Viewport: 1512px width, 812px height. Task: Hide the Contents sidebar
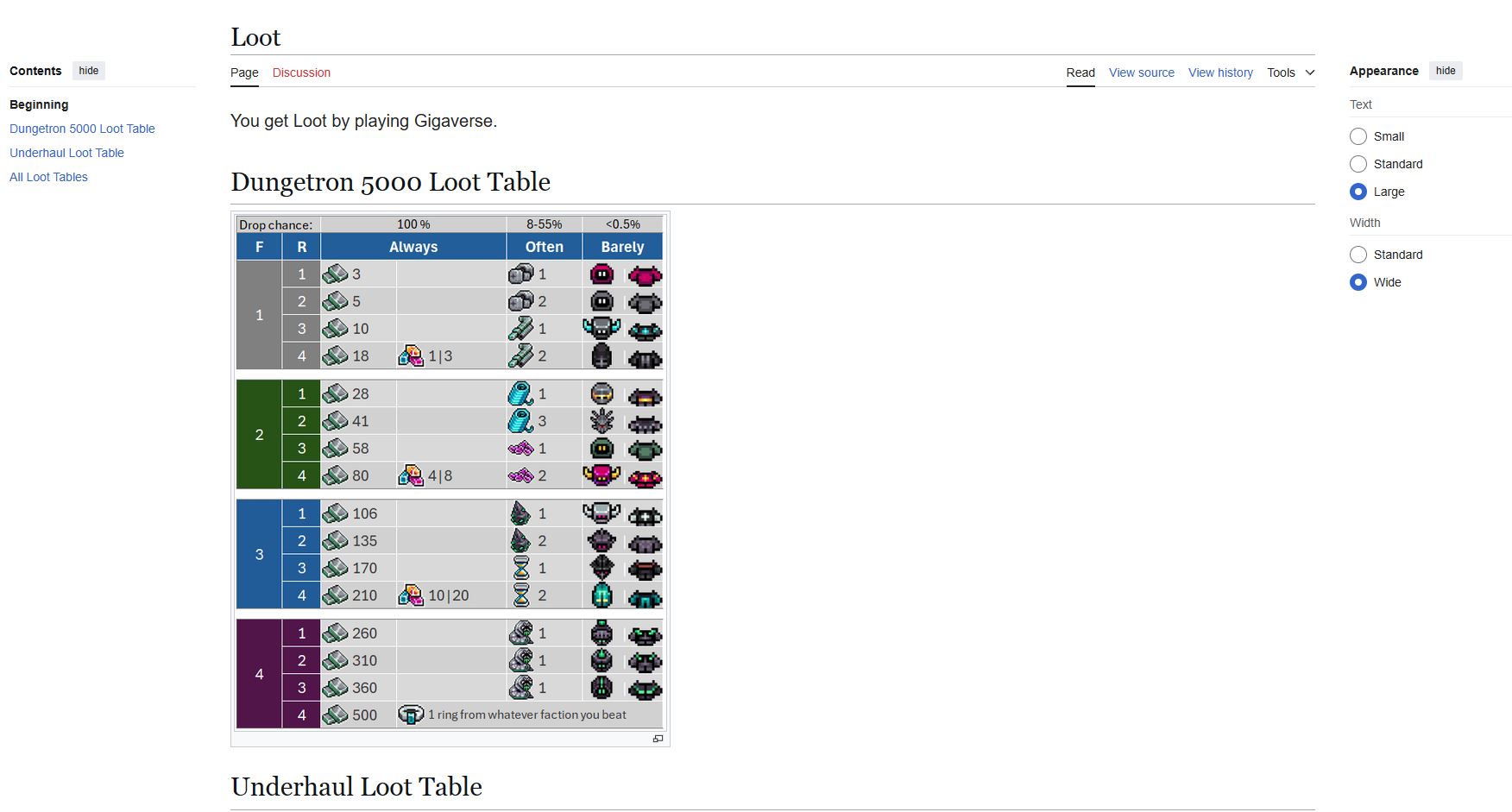pyautogui.click(x=89, y=71)
